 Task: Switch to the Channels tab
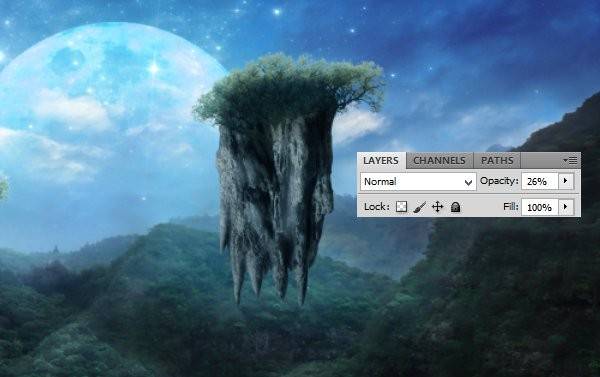click(x=440, y=160)
